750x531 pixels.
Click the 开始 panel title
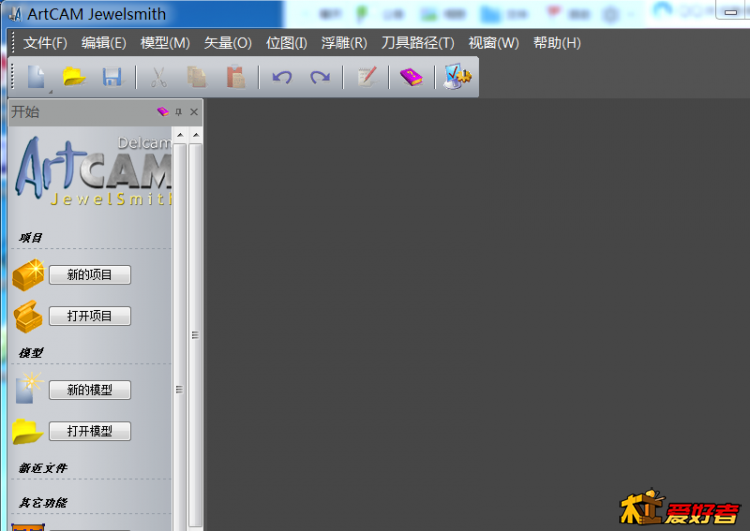tap(26, 112)
